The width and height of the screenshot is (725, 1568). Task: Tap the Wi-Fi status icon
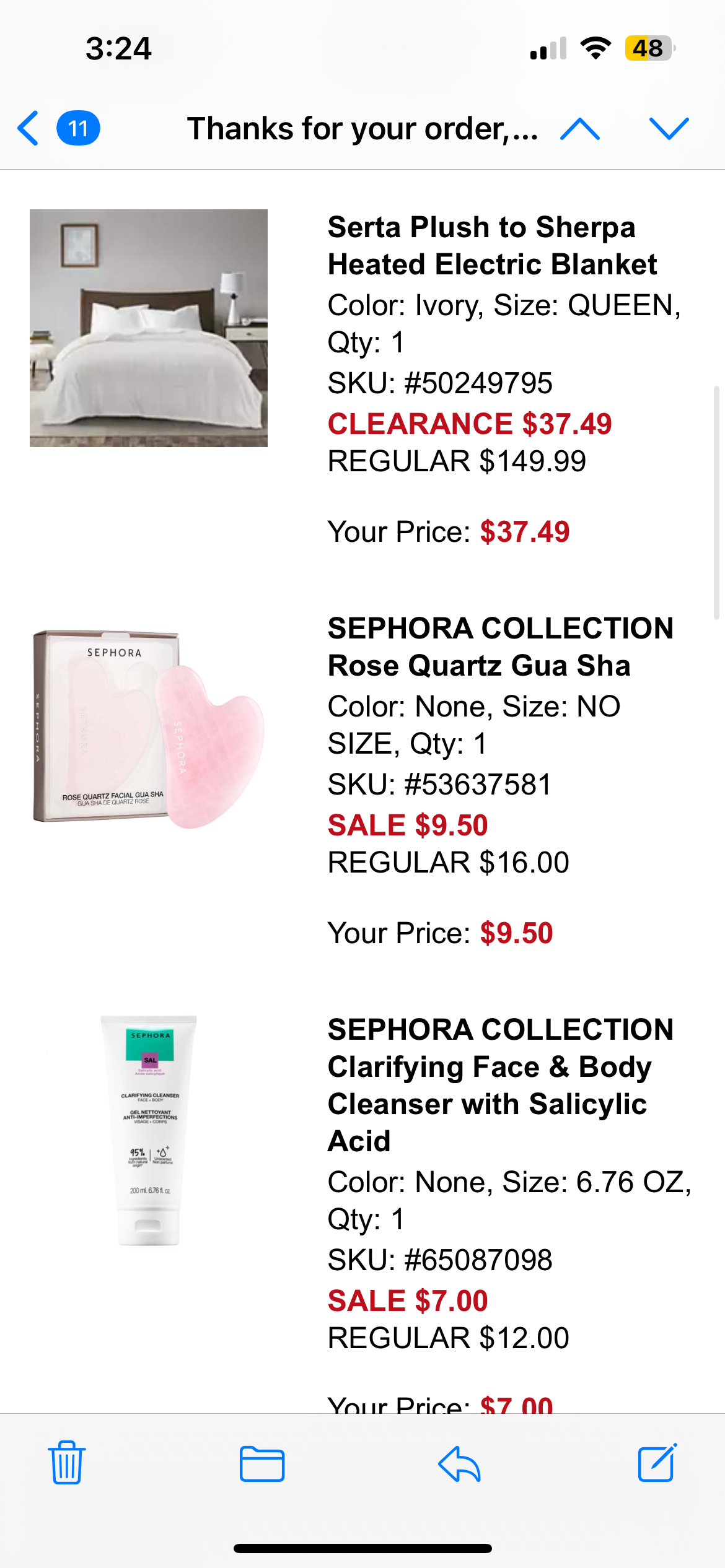click(x=595, y=48)
